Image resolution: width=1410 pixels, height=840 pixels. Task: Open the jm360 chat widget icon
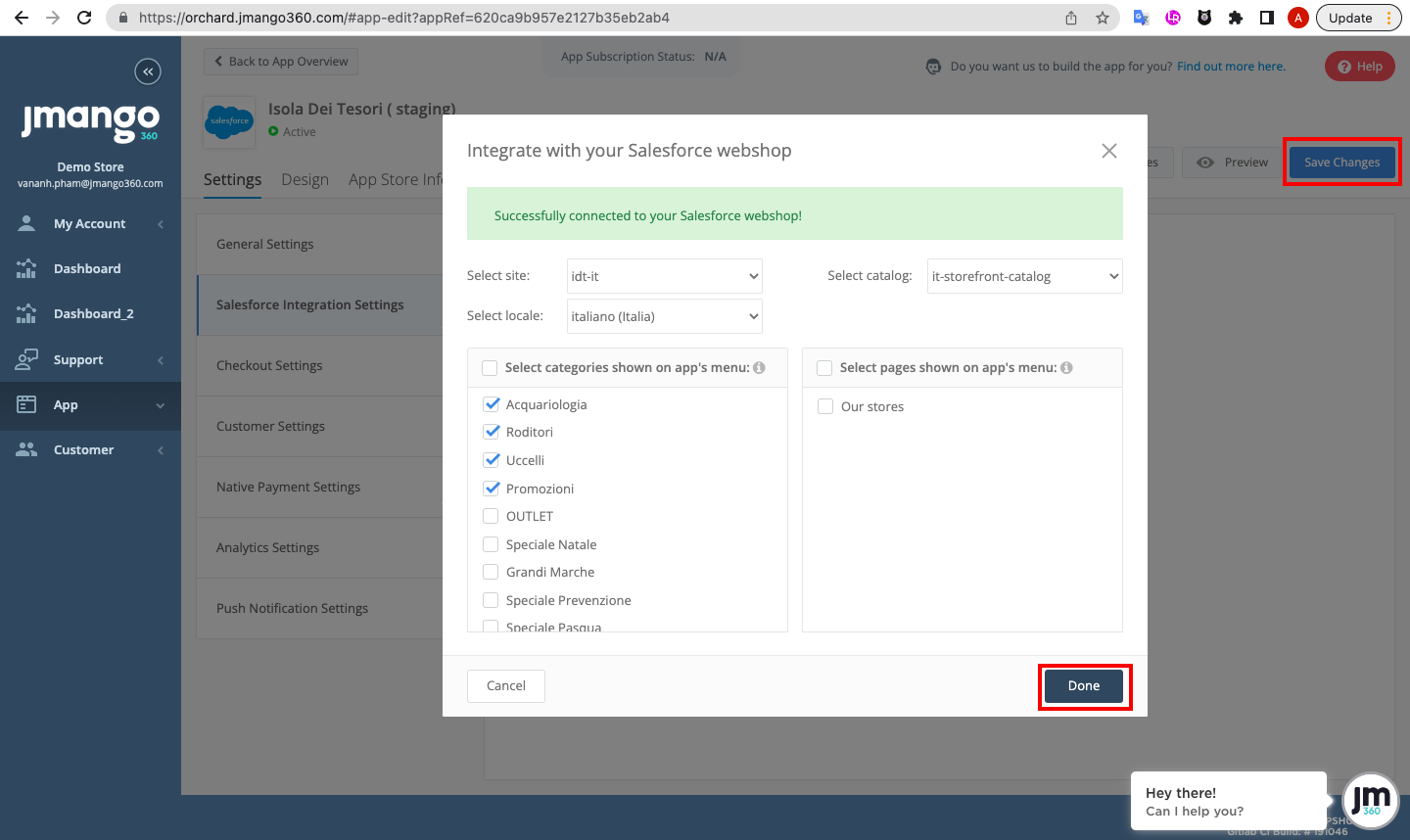point(1370,801)
